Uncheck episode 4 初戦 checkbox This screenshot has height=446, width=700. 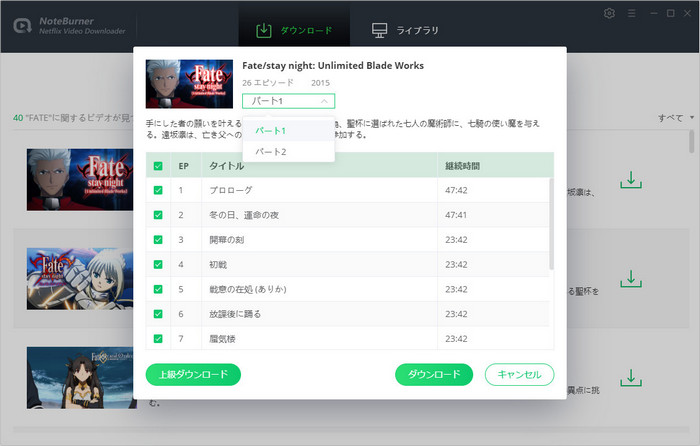[158, 264]
